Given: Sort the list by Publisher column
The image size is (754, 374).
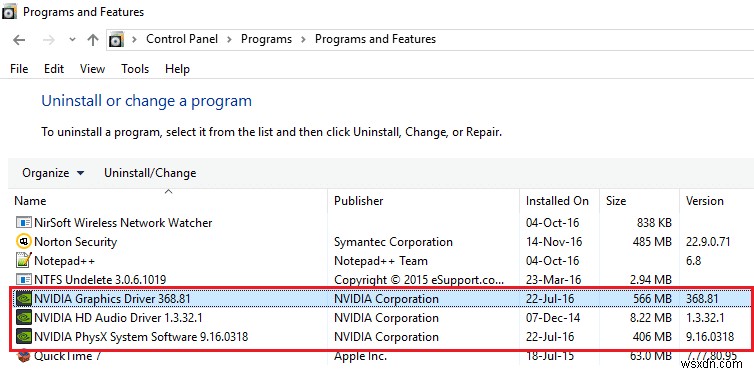Looking at the screenshot, I should coord(359,200).
